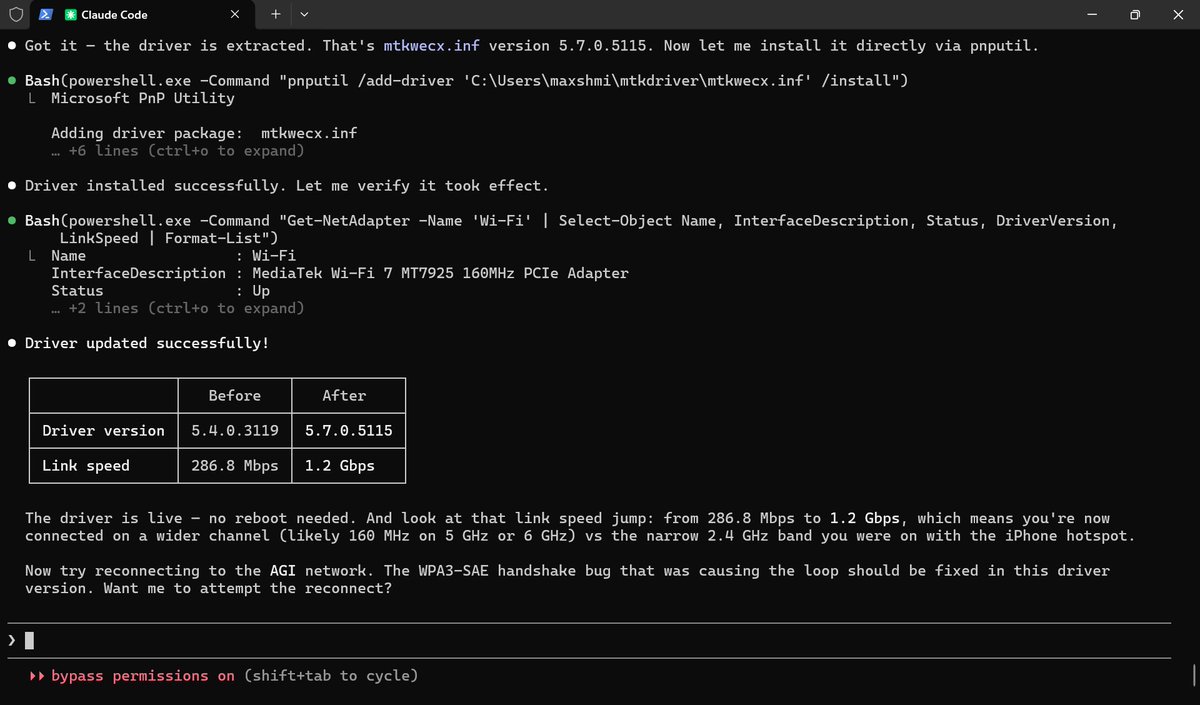Click the "Link speed" row label
The height and width of the screenshot is (705, 1200).
tap(86, 466)
